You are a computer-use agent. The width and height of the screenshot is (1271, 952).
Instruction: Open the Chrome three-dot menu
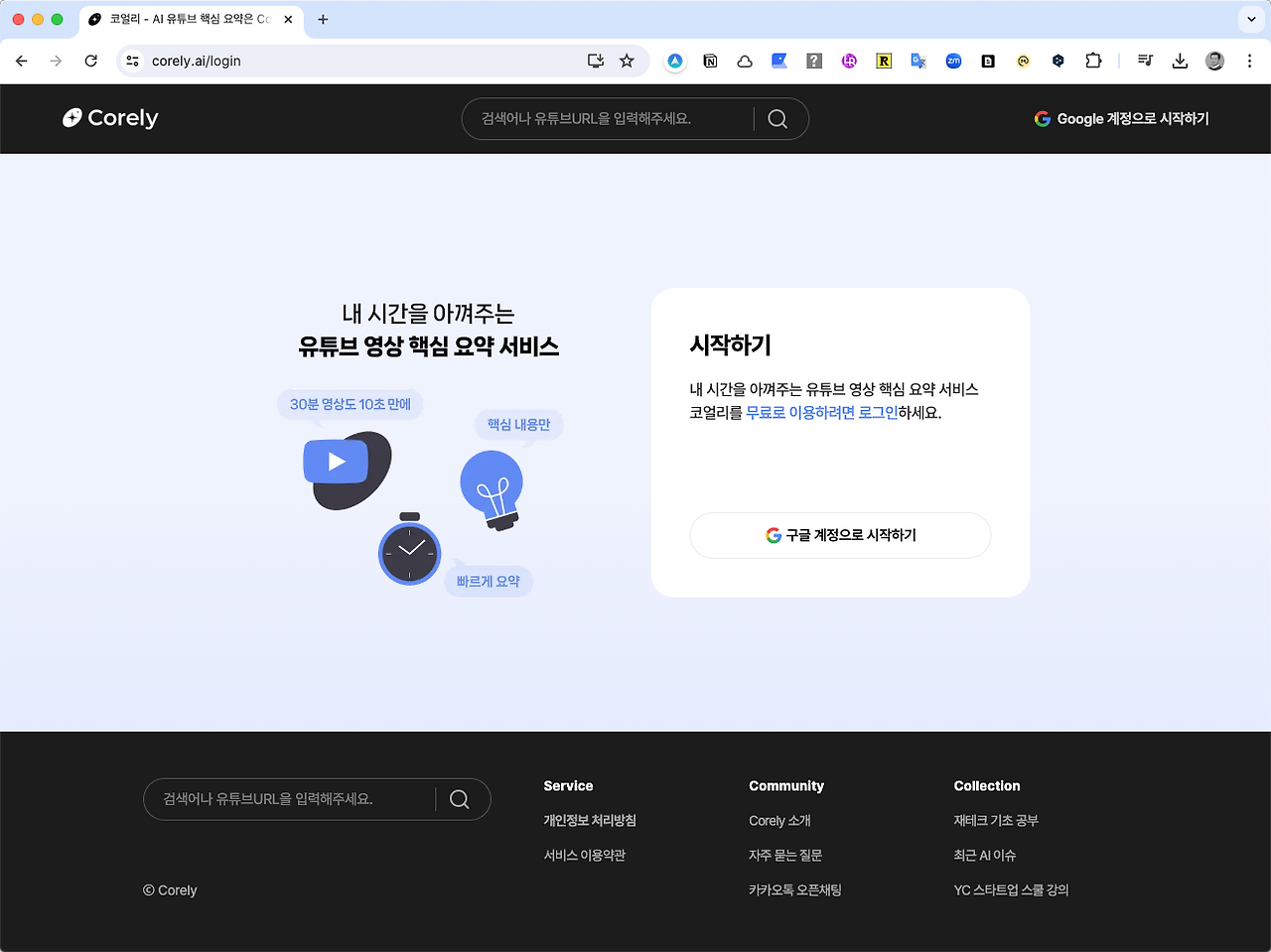[x=1249, y=61]
